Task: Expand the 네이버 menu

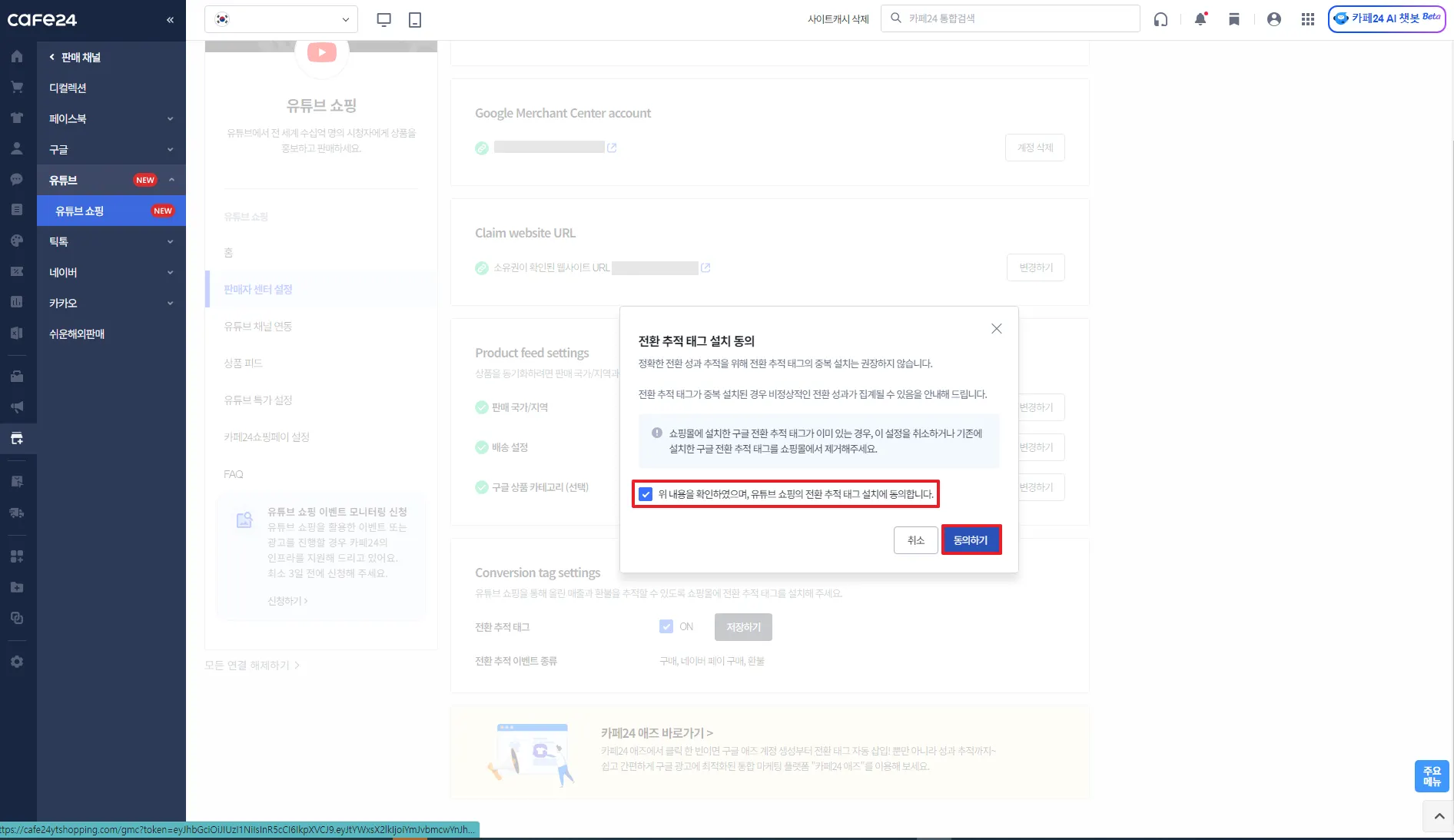Action: pos(111,272)
